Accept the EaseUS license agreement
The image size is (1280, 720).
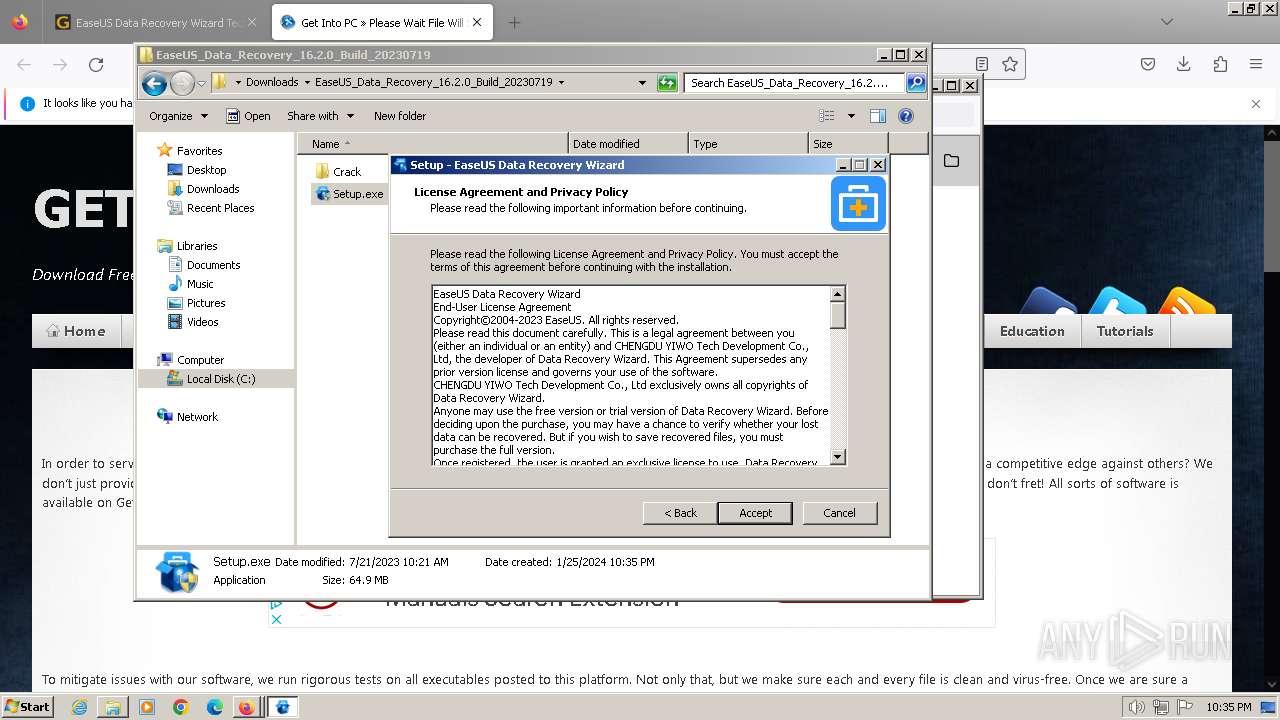click(755, 513)
